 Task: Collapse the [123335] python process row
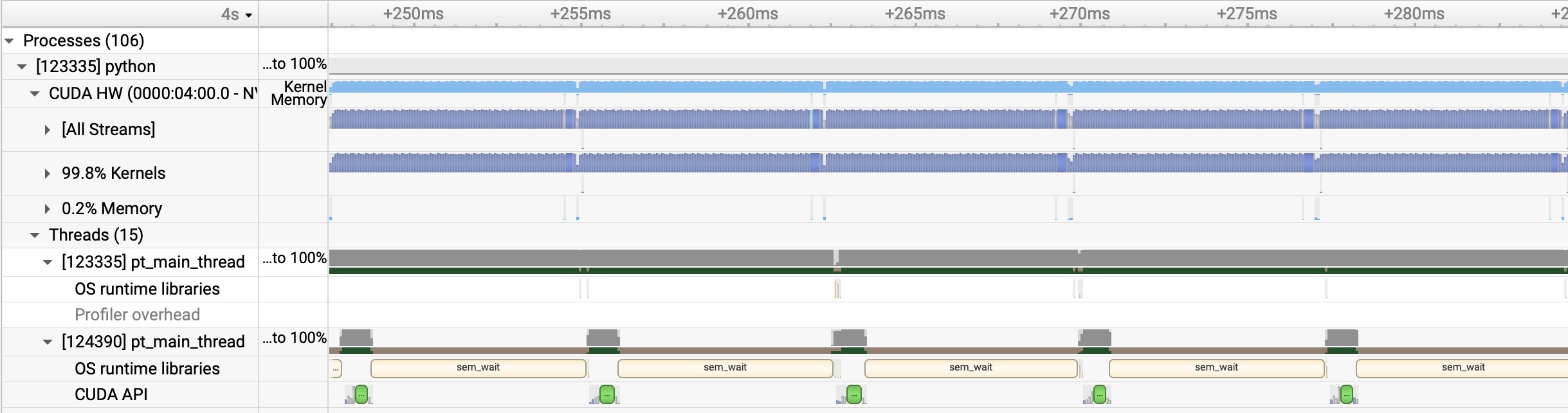[22, 67]
